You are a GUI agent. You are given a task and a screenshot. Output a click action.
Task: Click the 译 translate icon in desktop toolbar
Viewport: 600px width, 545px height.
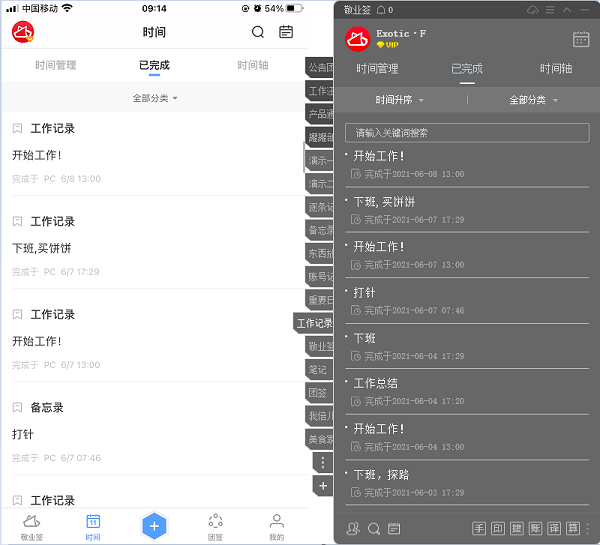point(554,529)
